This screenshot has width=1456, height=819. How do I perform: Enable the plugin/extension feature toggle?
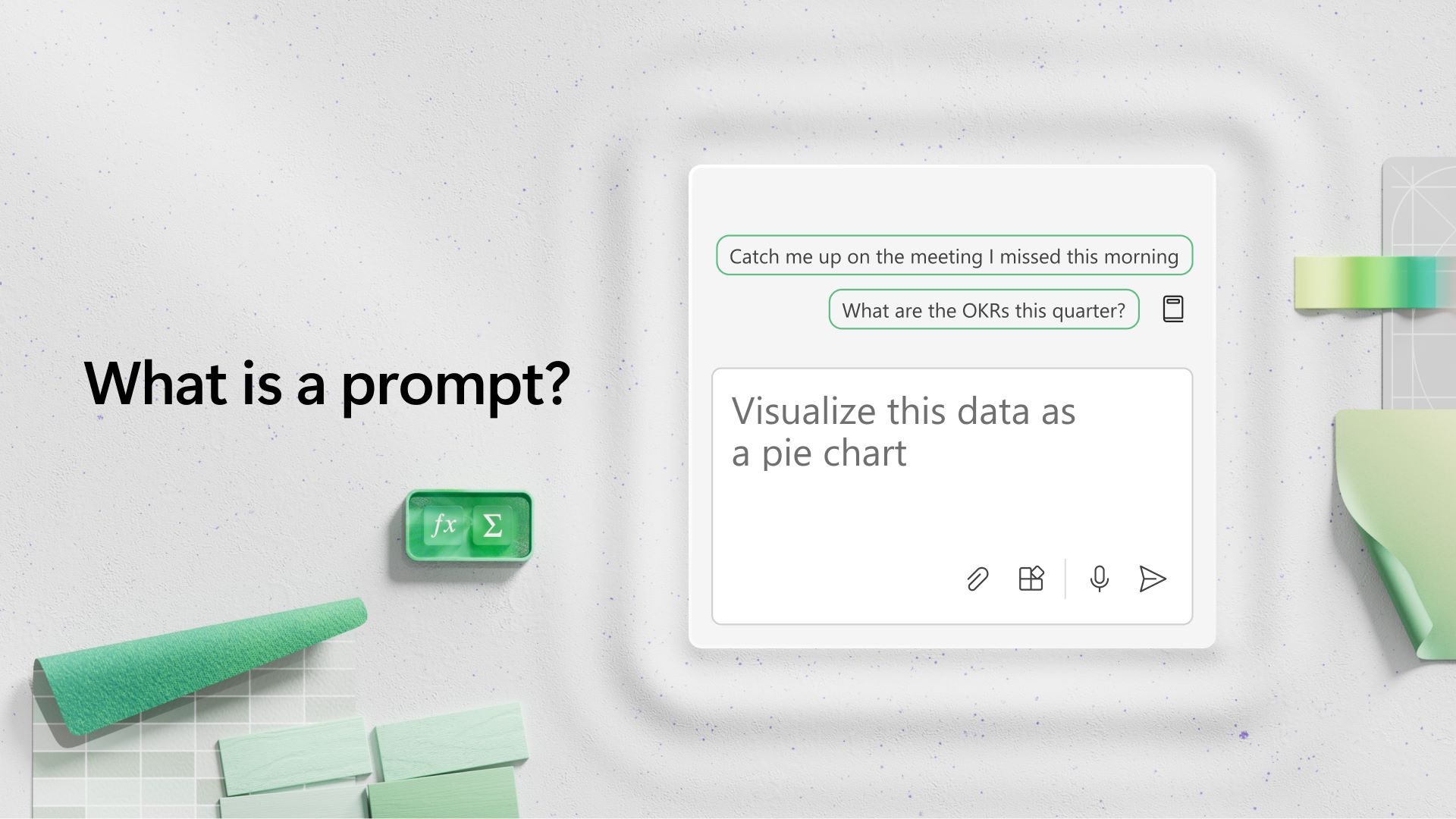1031,578
